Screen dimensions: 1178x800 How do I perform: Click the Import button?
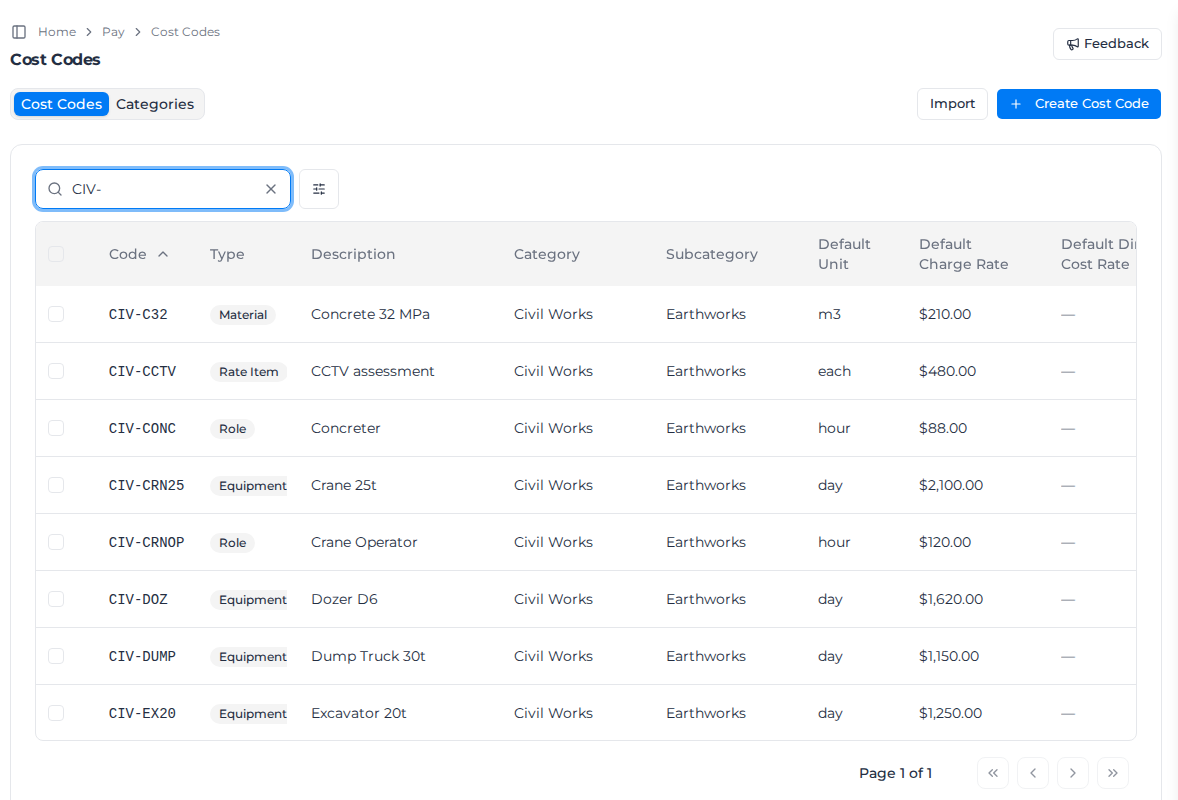click(953, 104)
